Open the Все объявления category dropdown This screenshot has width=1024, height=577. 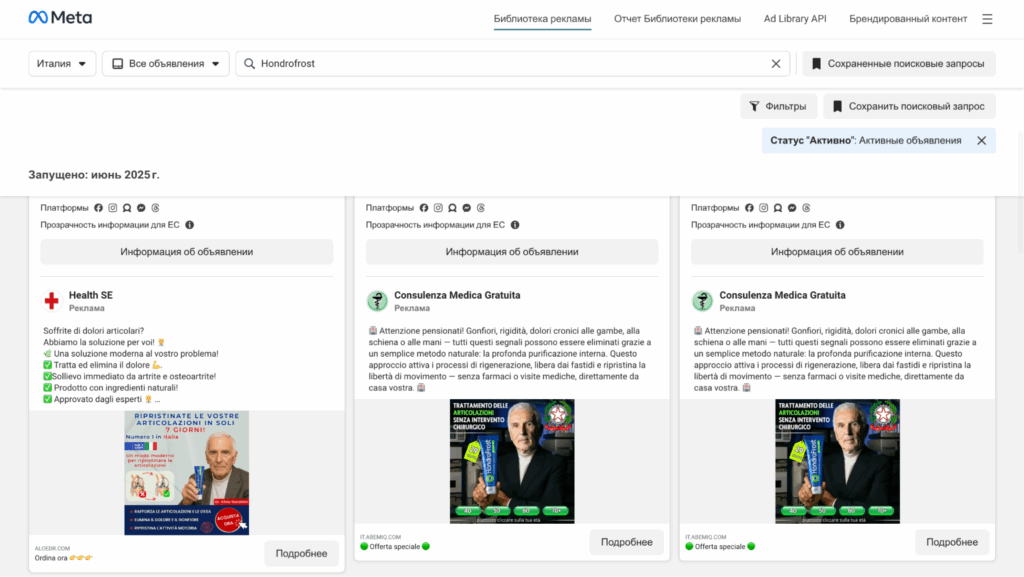pyautogui.click(x=166, y=63)
